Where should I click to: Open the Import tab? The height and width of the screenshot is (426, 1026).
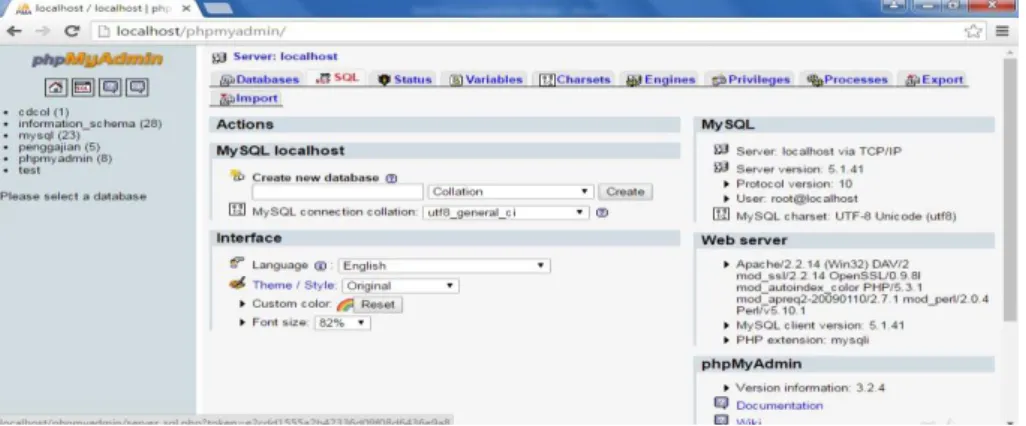click(248, 99)
